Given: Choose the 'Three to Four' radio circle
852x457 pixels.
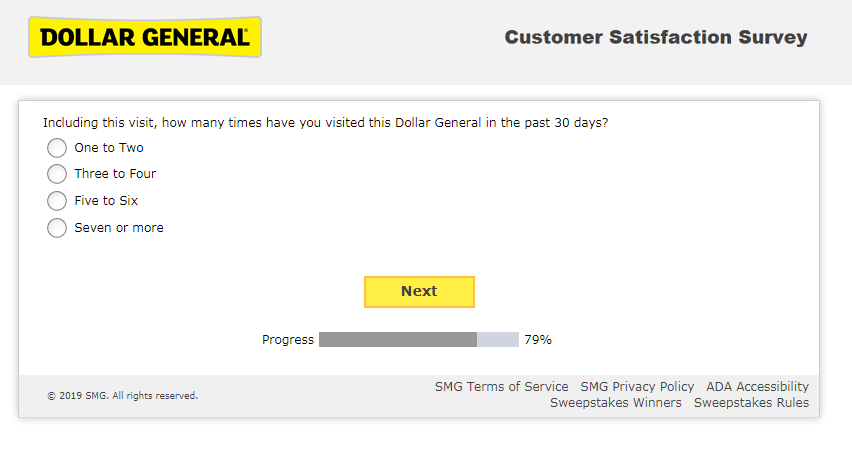Looking at the screenshot, I should (x=57, y=174).
